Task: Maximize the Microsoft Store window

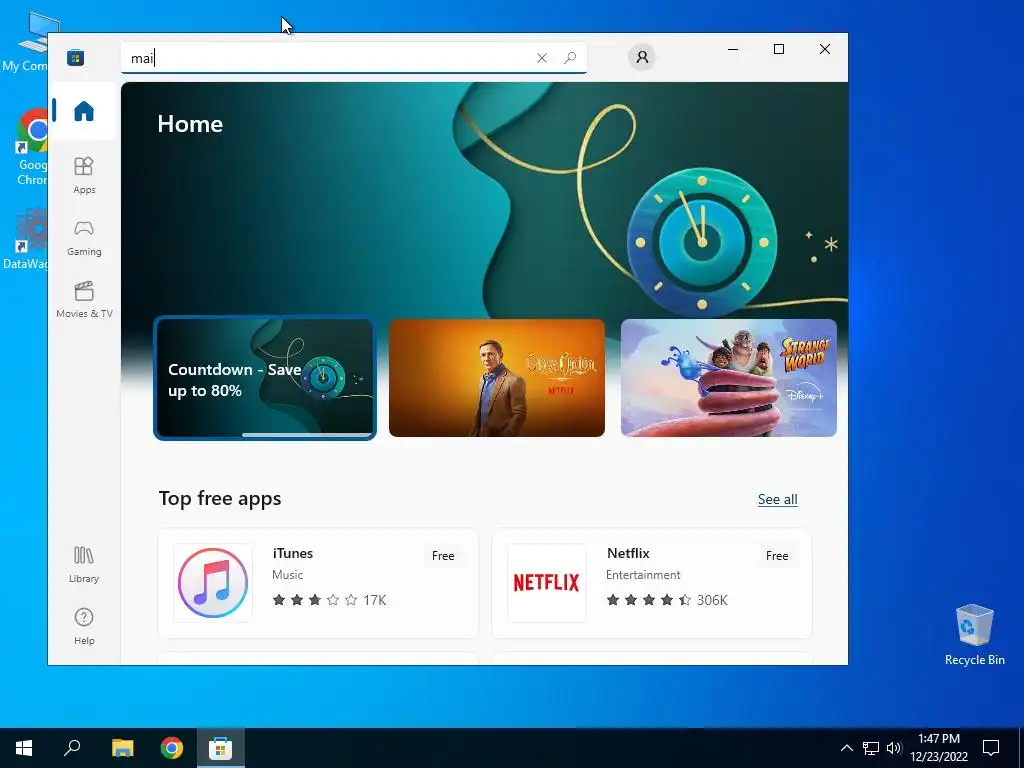Action: pyautogui.click(x=778, y=49)
